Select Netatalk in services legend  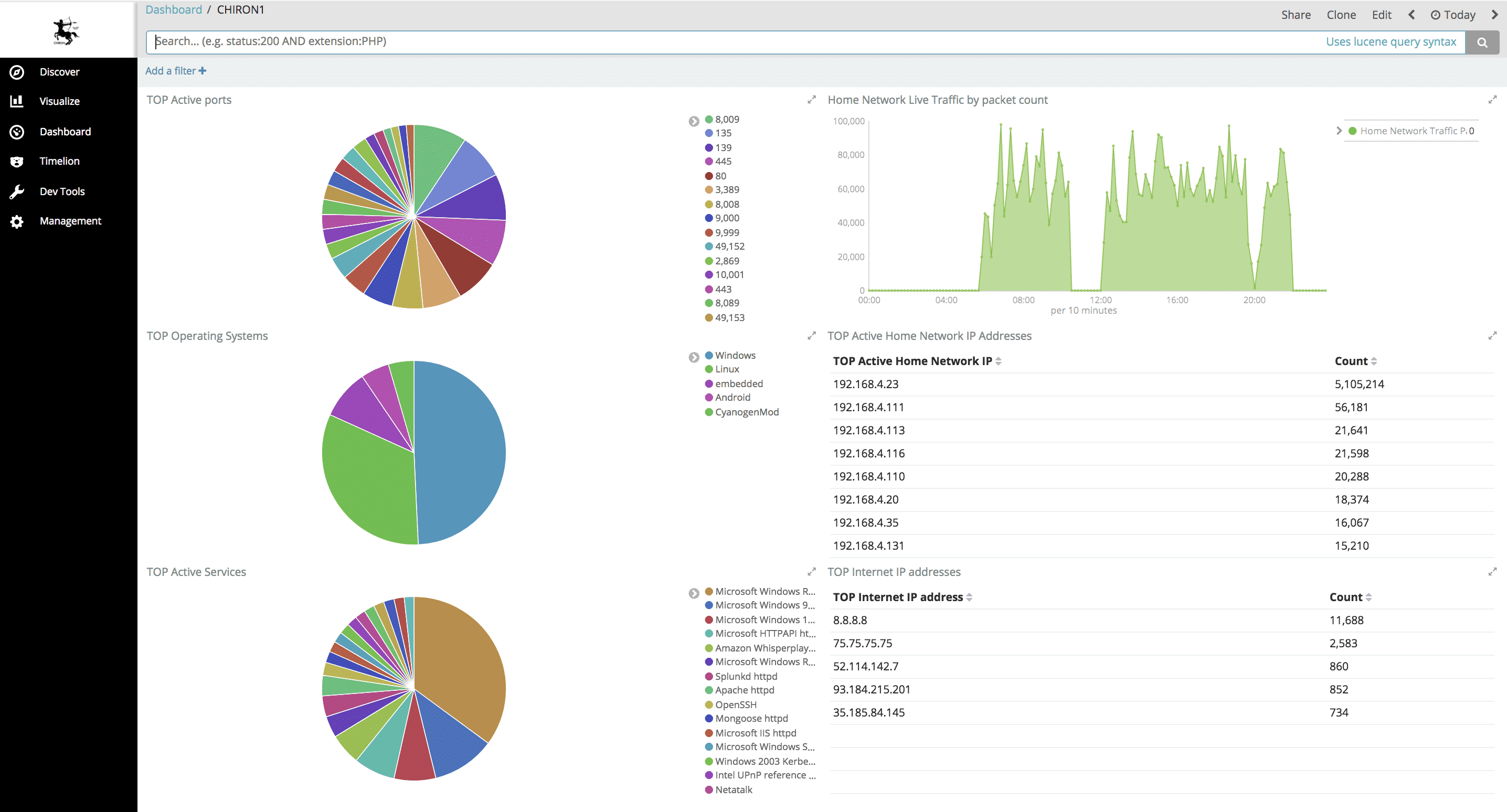pos(733,790)
